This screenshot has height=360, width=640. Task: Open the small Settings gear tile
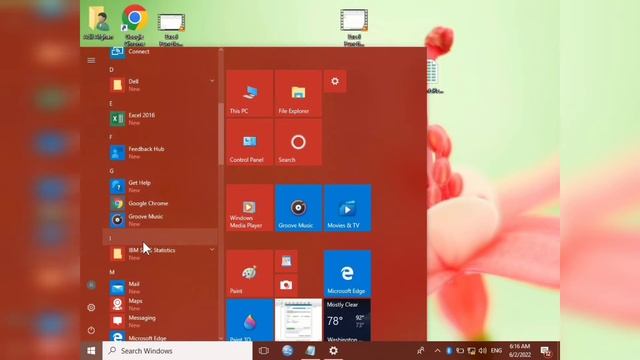335,81
